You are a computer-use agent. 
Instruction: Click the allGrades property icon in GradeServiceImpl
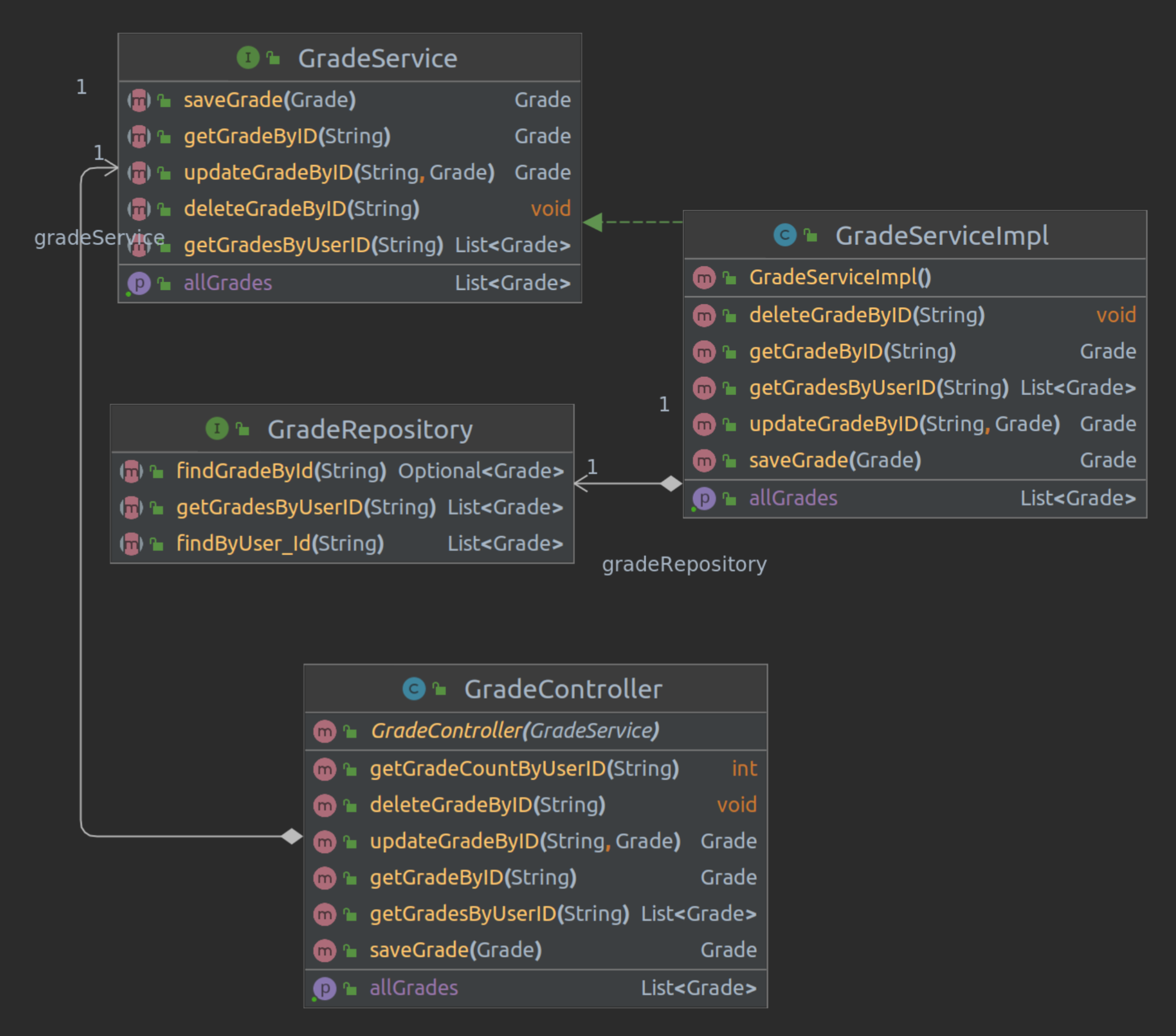[704, 498]
